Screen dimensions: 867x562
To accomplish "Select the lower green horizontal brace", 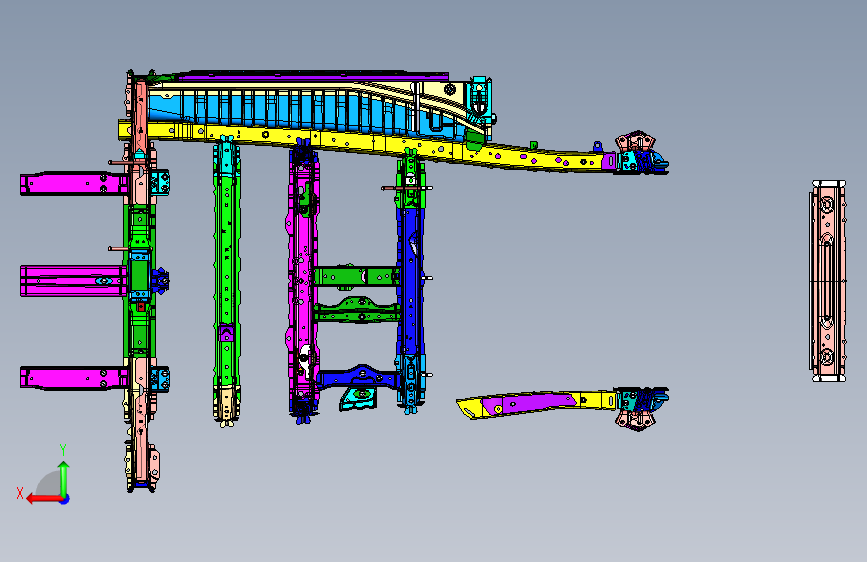I will [357, 311].
